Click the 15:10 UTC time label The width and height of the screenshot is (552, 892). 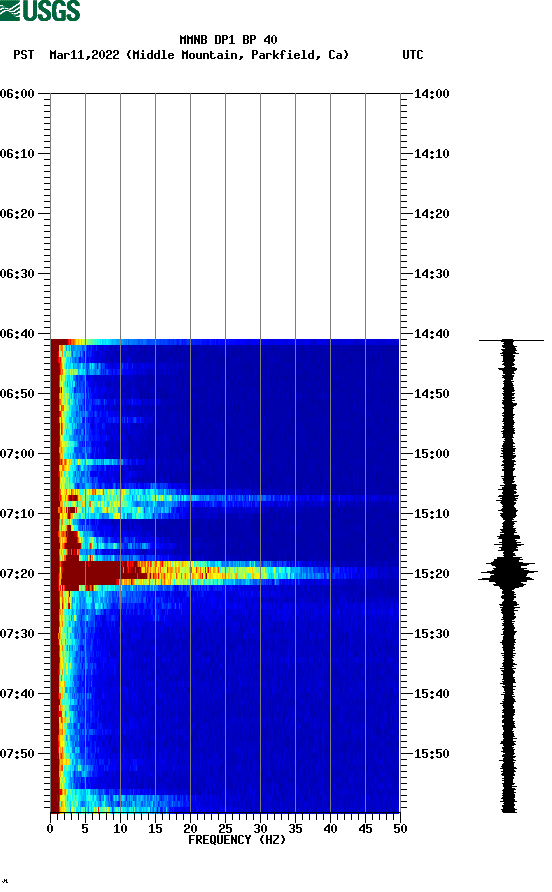(x=432, y=514)
